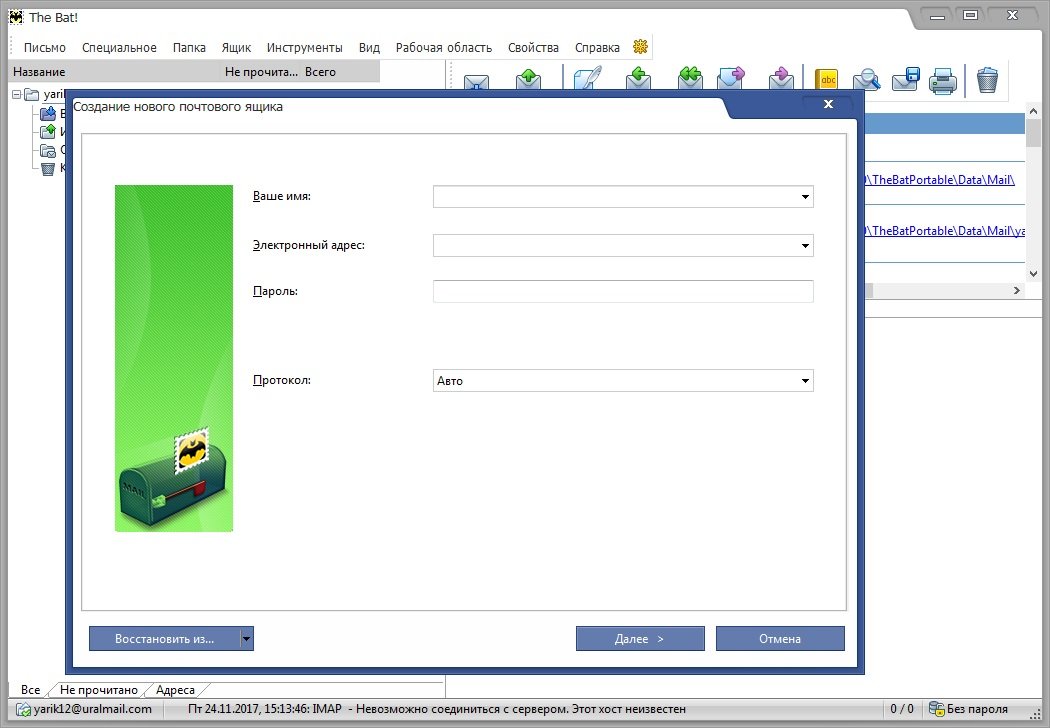Screen dimensions: 1050x728
Task: Click the Reply All double-arrow icon
Action: tap(689, 80)
